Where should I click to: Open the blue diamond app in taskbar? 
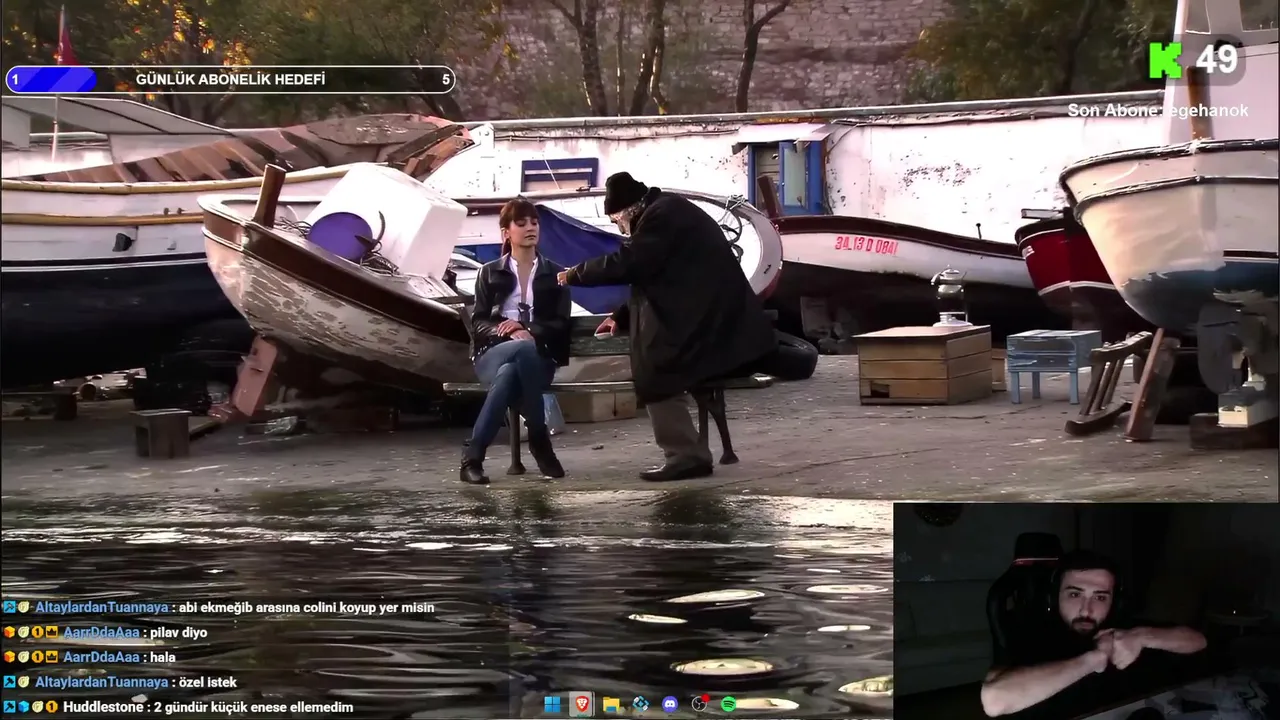[x=640, y=704]
